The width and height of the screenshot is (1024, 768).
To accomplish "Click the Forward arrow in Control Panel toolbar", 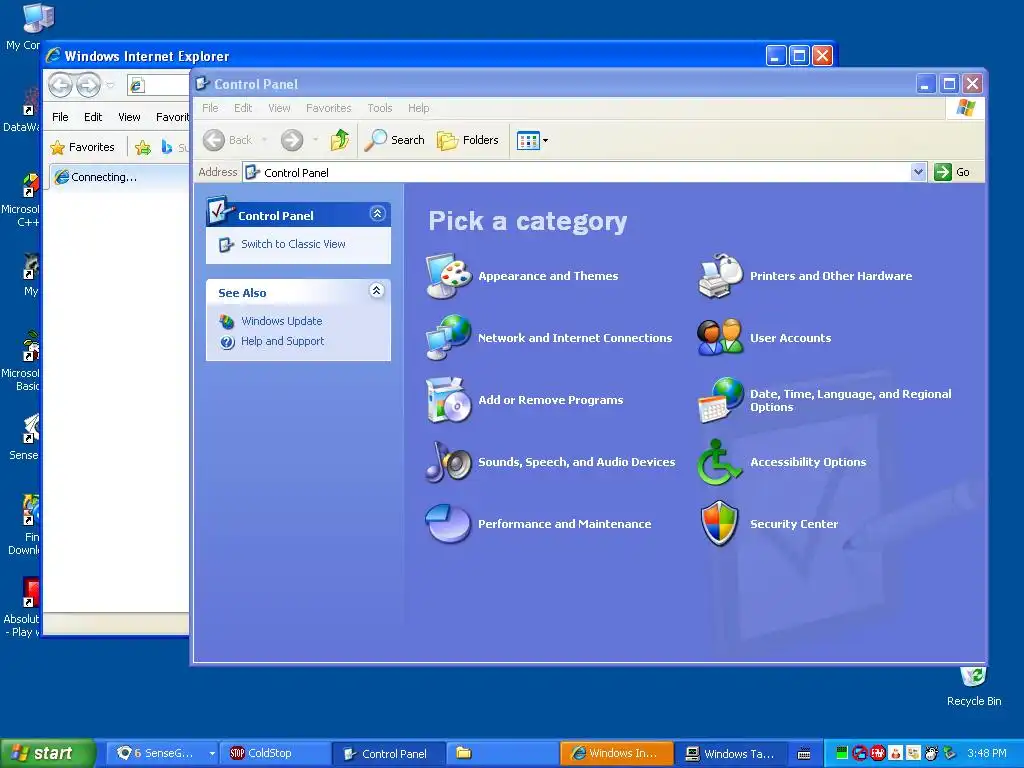I will coord(292,140).
